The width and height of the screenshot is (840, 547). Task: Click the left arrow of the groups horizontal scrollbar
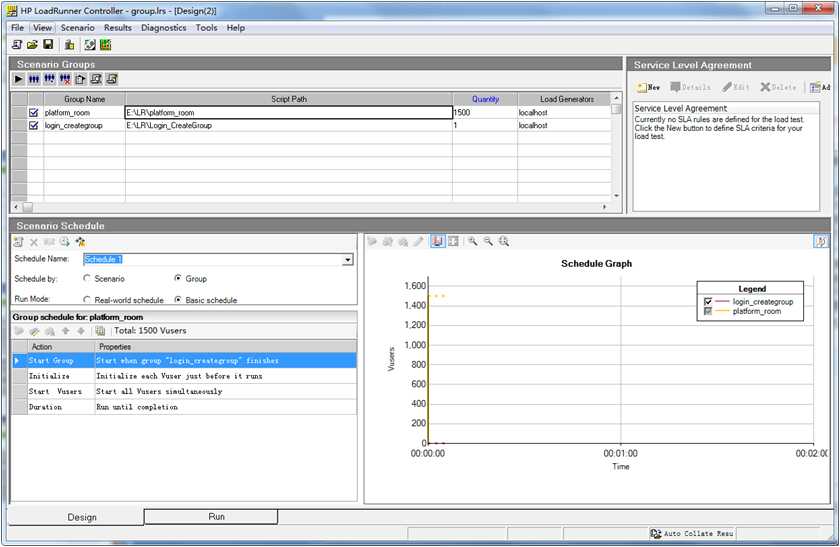[16, 207]
